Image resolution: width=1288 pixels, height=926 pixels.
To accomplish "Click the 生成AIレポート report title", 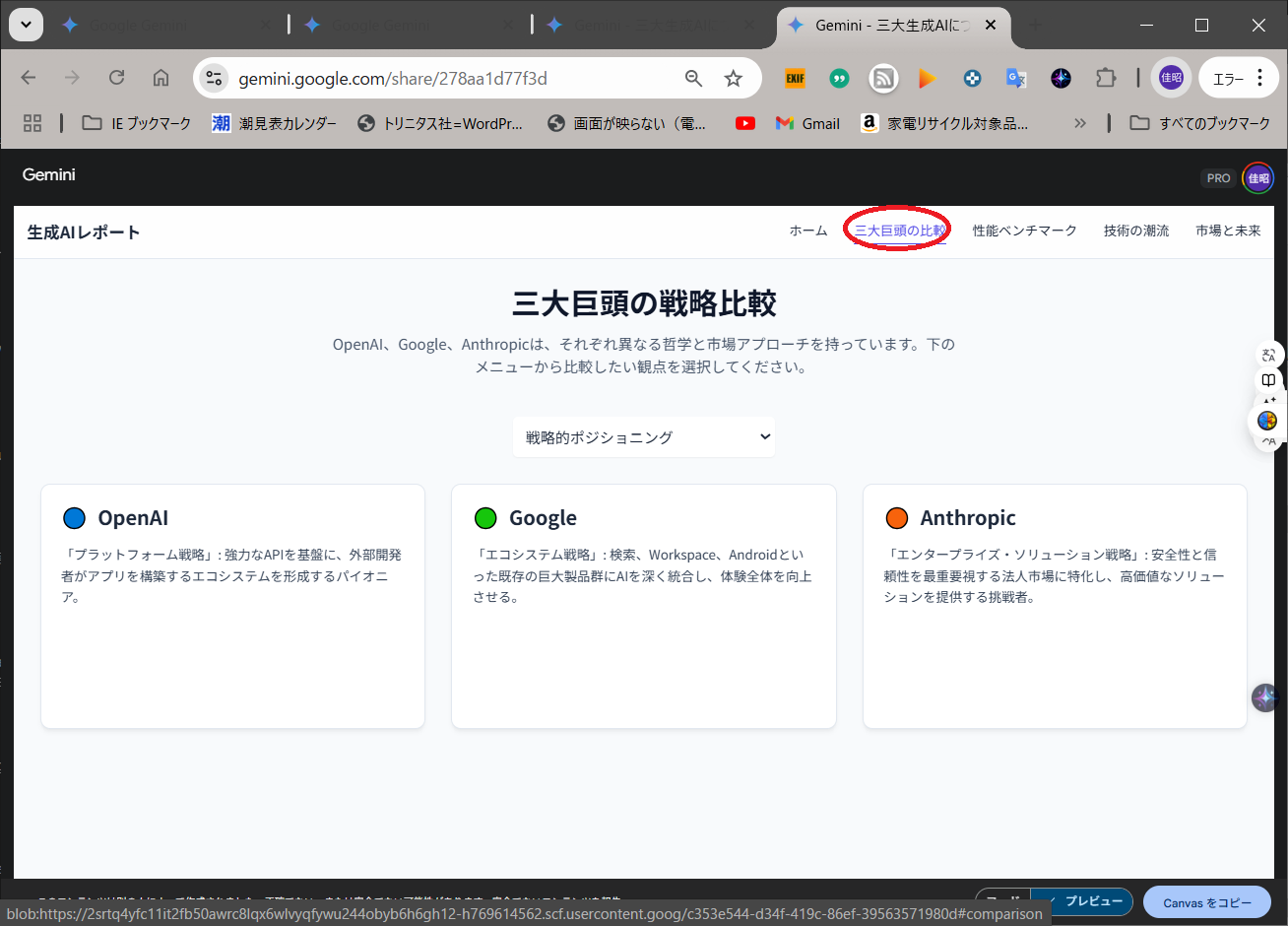I will 84,232.
